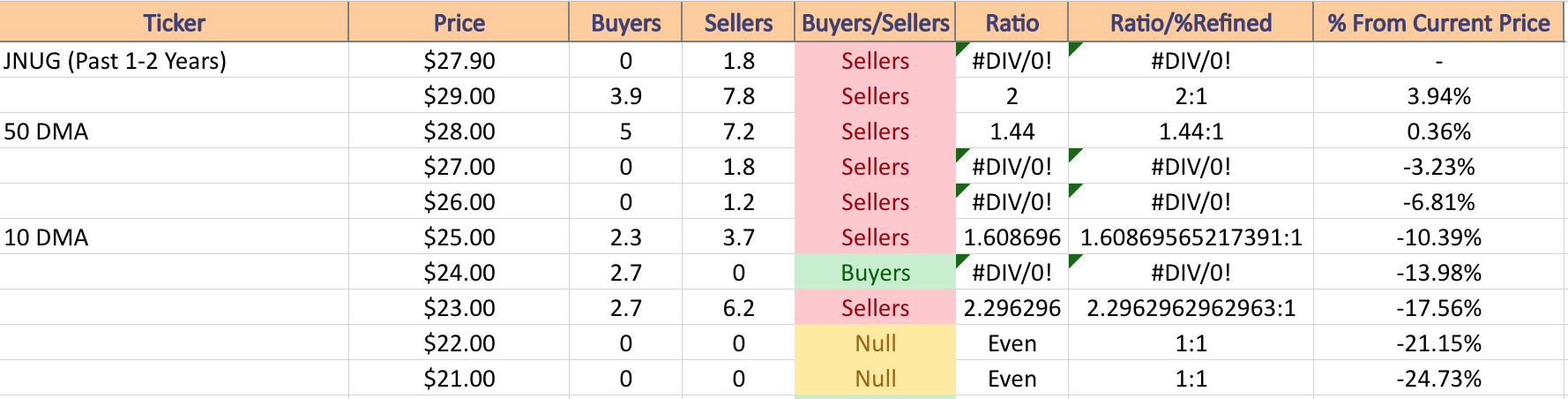The width and height of the screenshot is (1568, 399).
Task: Select the 1.608696 ratio cell
Action: (x=1012, y=237)
